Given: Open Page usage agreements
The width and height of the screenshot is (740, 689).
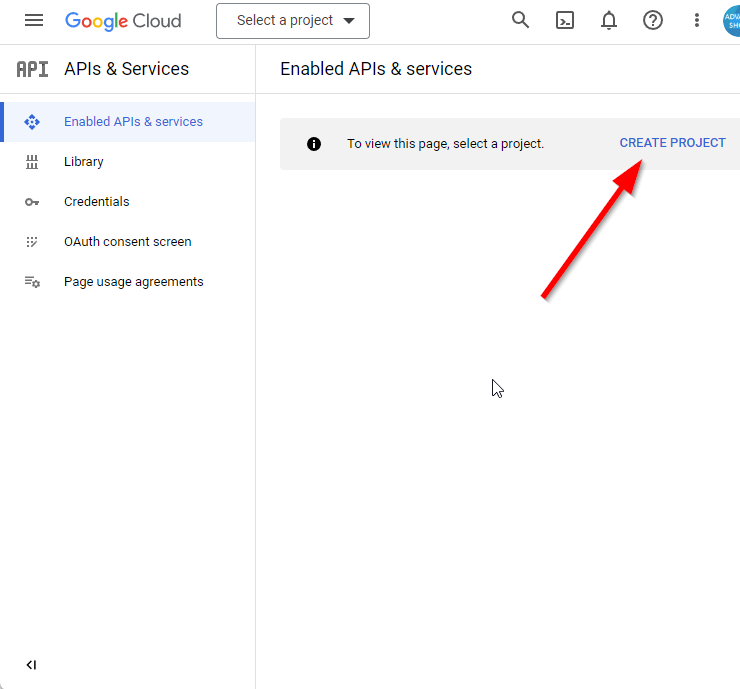Looking at the screenshot, I should [133, 282].
